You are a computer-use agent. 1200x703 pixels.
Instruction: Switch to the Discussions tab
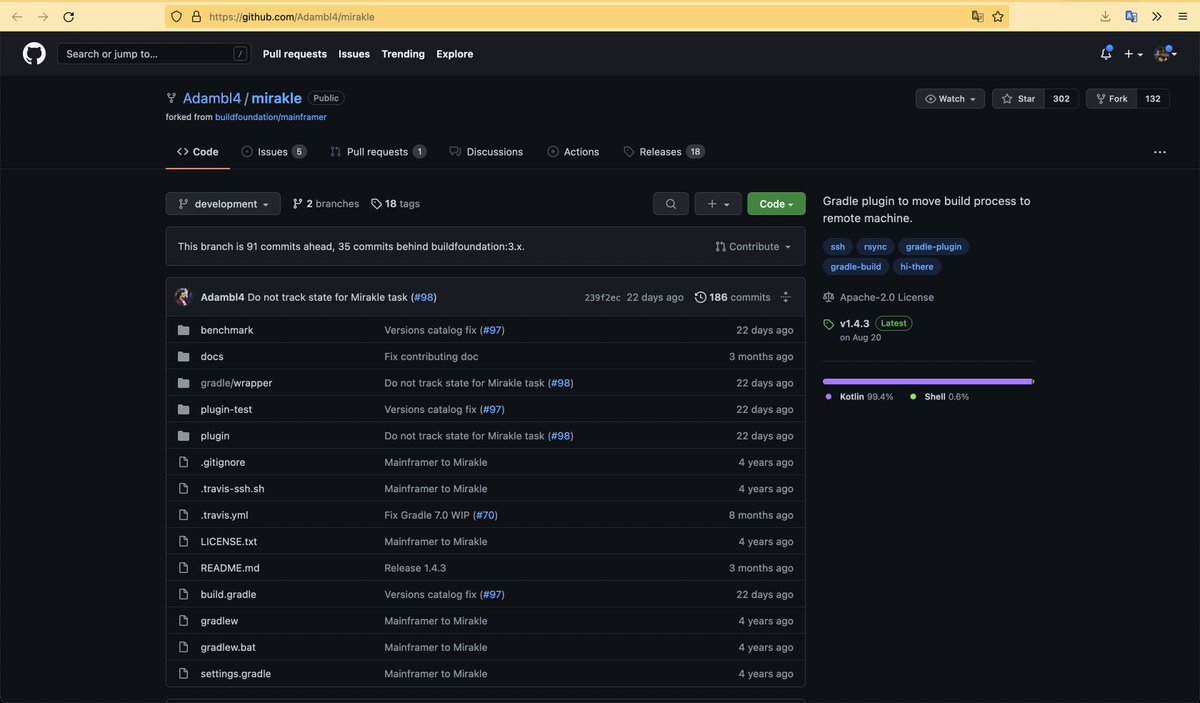coord(486,152)
